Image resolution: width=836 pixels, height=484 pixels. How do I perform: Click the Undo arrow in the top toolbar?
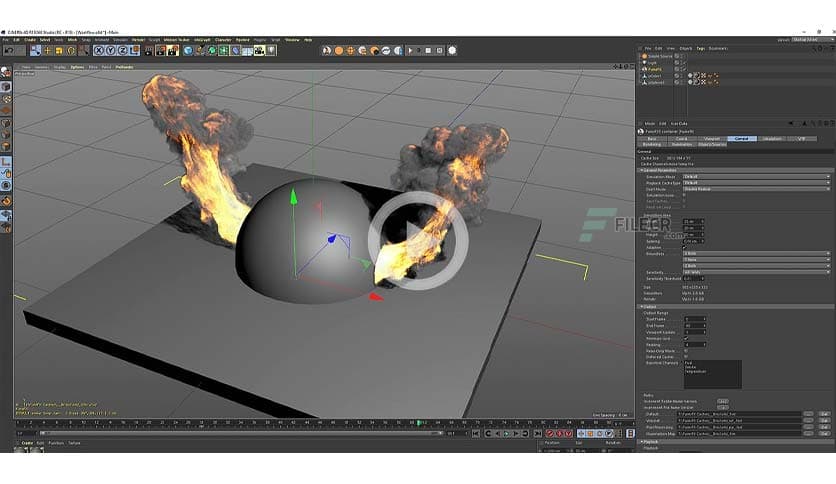coord(9,51)
